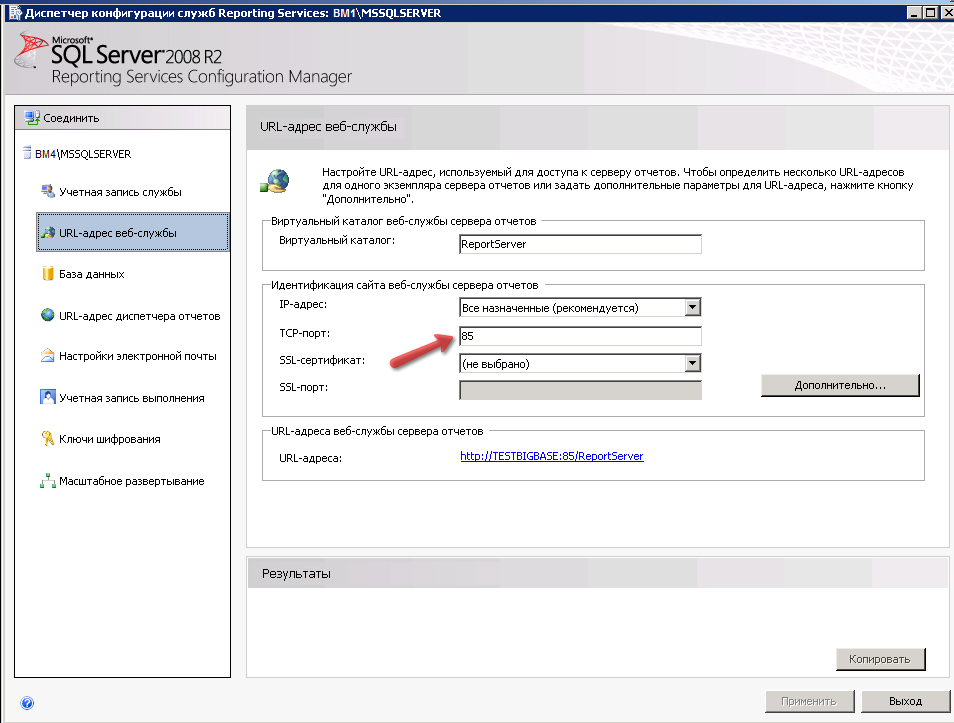Click the execution account icon
The image size is (954, 723).
pyautogui.click(x=47, y=397)
